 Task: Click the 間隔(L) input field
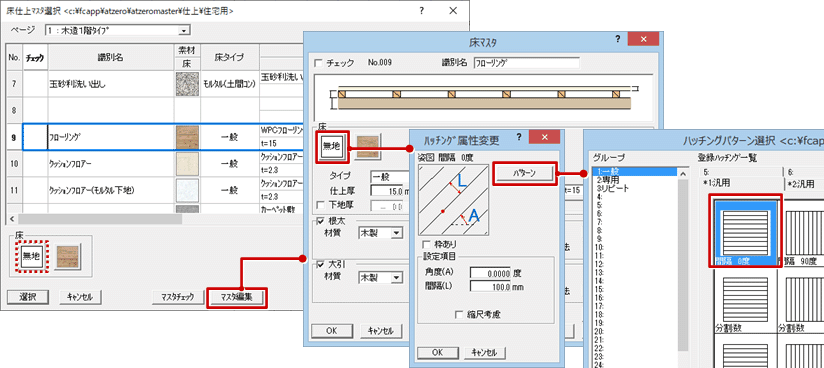click(x=491, y=287)
